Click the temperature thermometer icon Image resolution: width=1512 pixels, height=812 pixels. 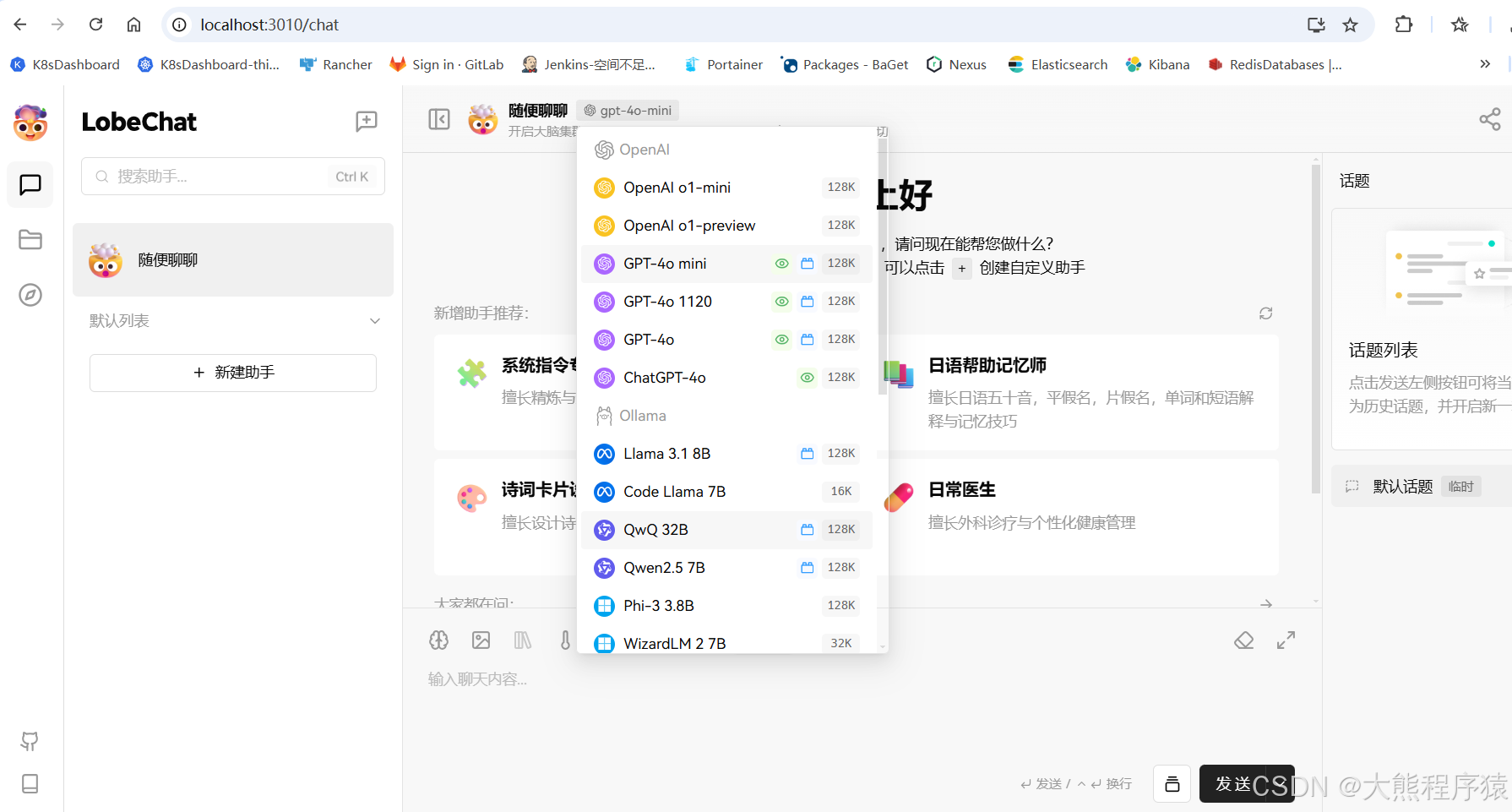click(565, 640)
